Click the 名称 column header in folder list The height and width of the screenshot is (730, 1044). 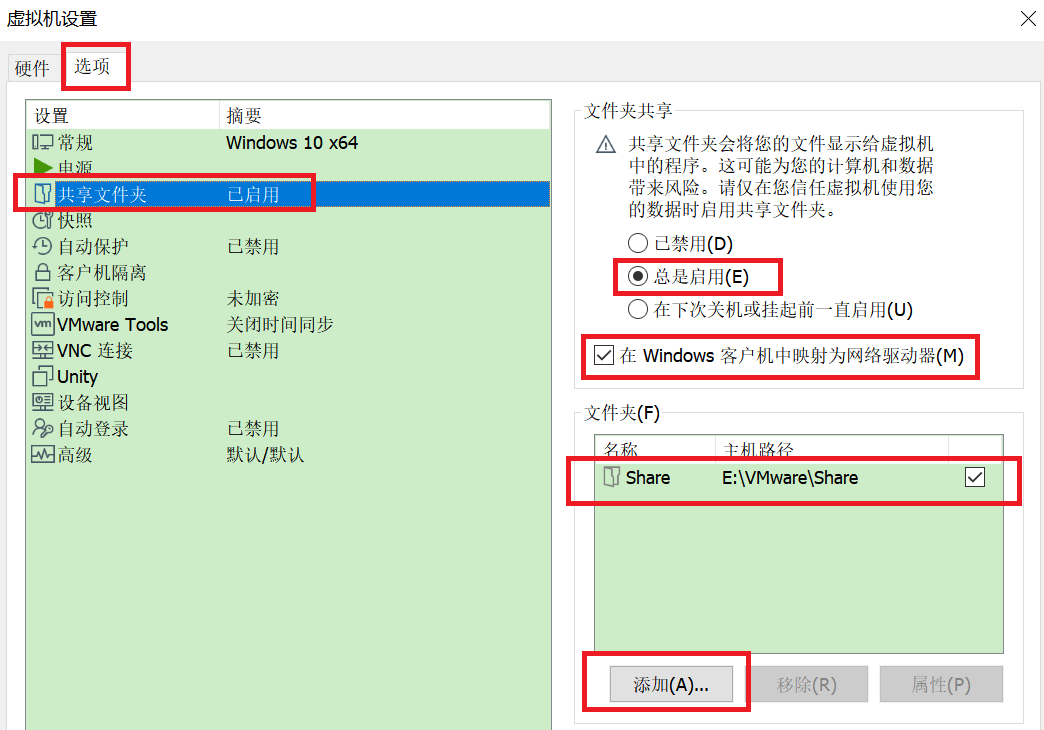pyautogui.click(x=655, y=448)
